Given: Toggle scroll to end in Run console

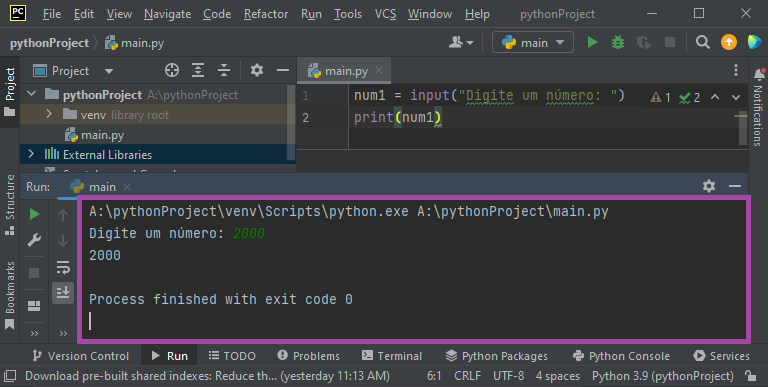Looking at the screenshot, I should [x=63, y=292].
